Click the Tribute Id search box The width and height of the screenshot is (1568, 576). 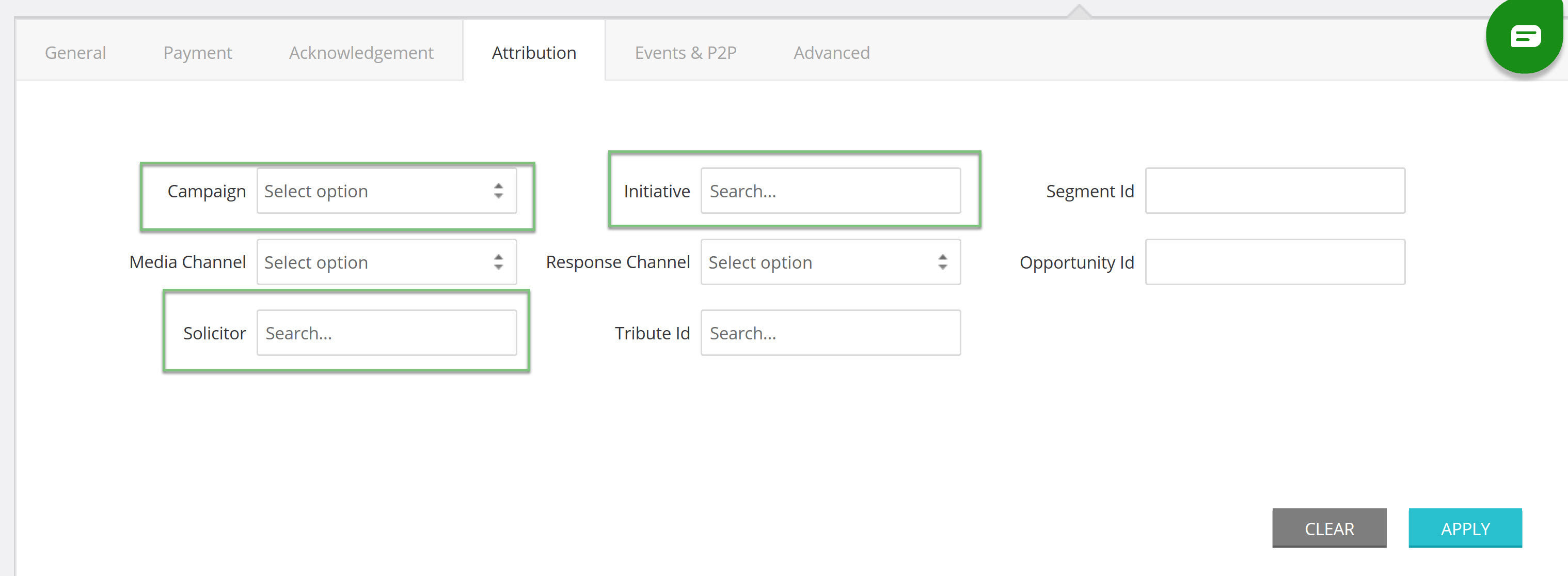[831, 333]
